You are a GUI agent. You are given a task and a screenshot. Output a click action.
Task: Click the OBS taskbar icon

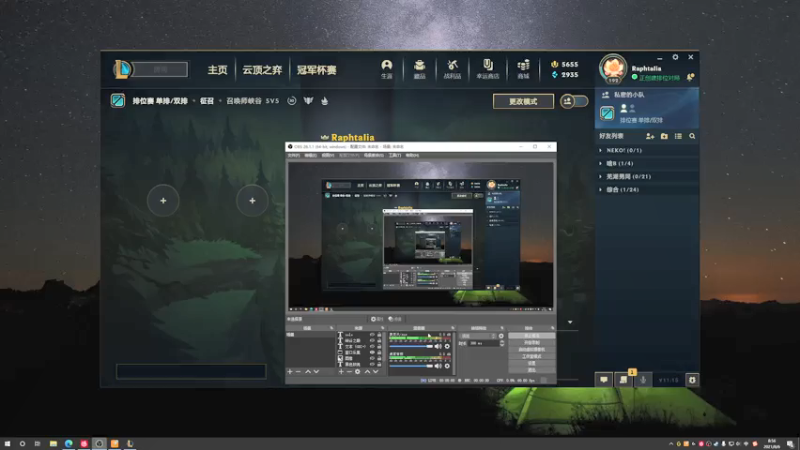(99, 443)
